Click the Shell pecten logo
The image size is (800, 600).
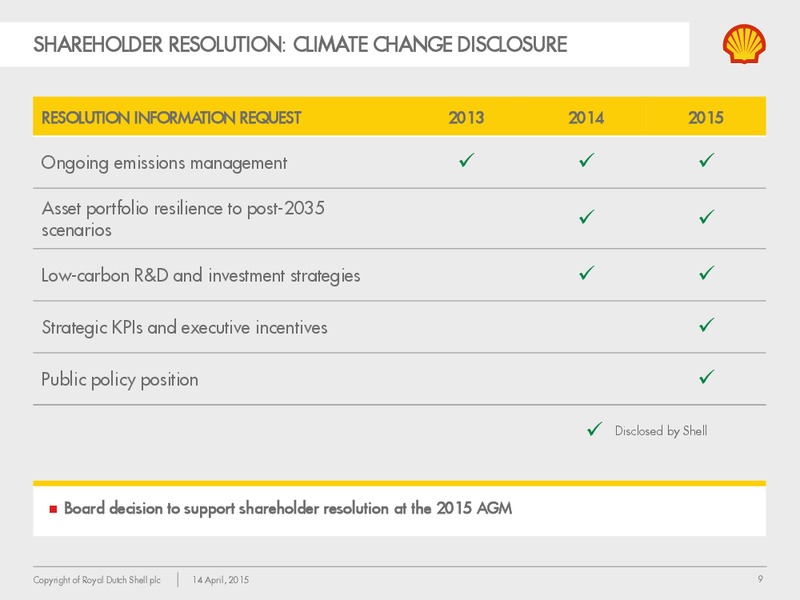point(744,44)
